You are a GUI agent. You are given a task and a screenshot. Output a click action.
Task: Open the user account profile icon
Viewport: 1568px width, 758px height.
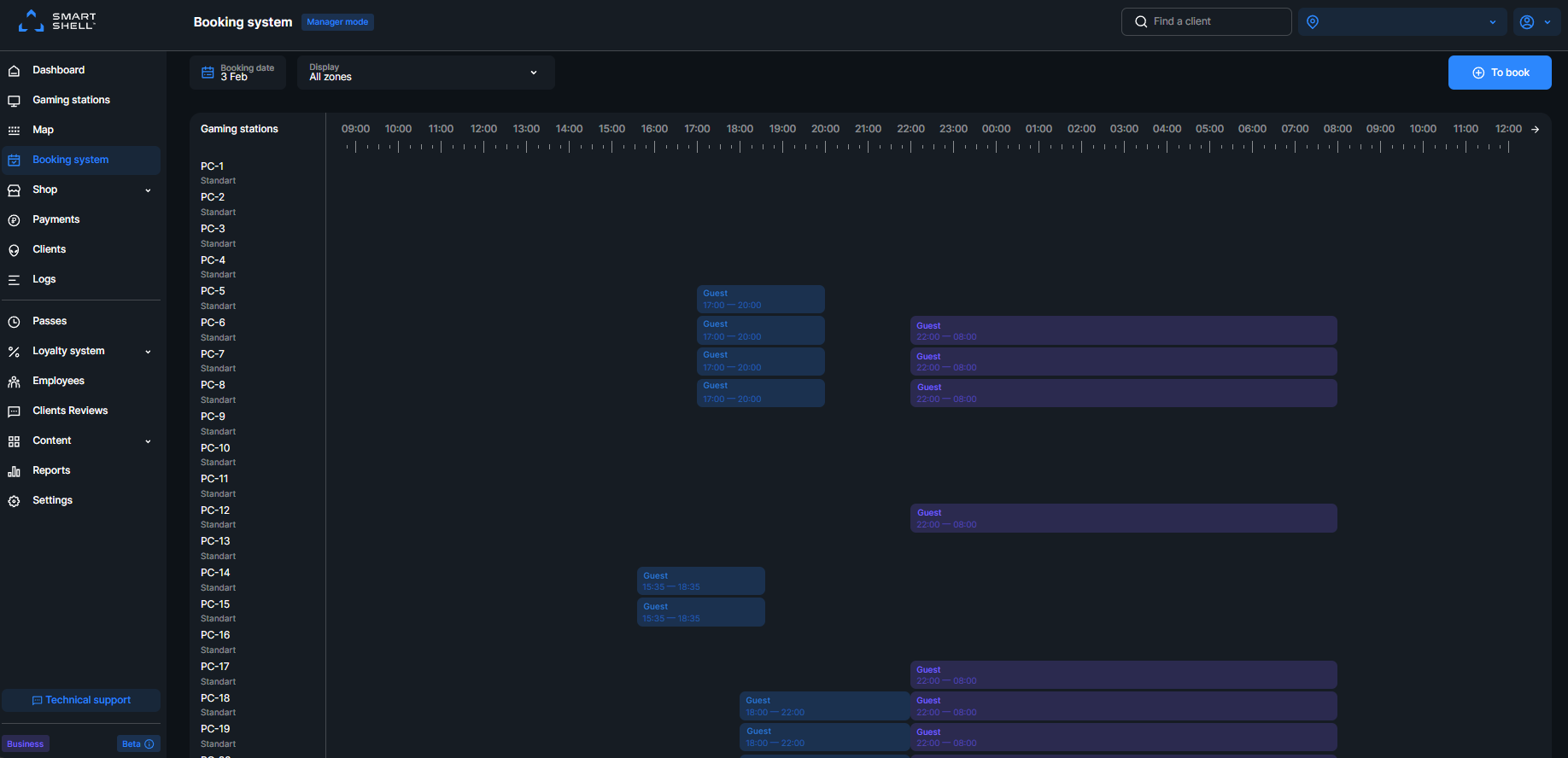[1527, 22]
